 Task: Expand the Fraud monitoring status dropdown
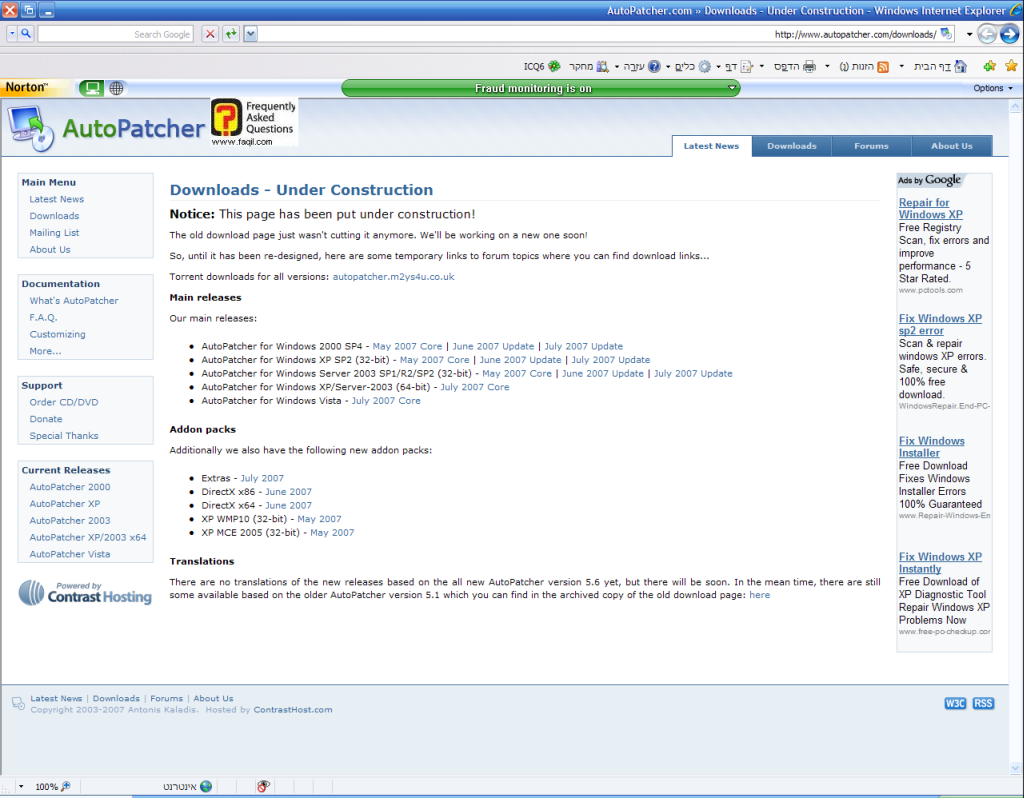click(732, 88)
